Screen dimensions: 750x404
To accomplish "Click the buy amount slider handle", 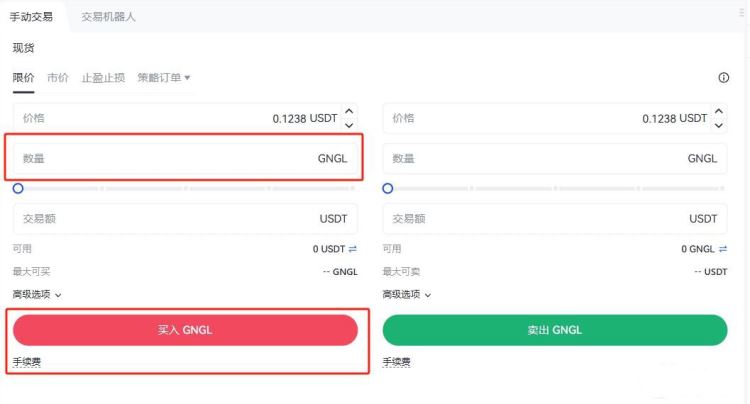I will (x=18, y=188).
